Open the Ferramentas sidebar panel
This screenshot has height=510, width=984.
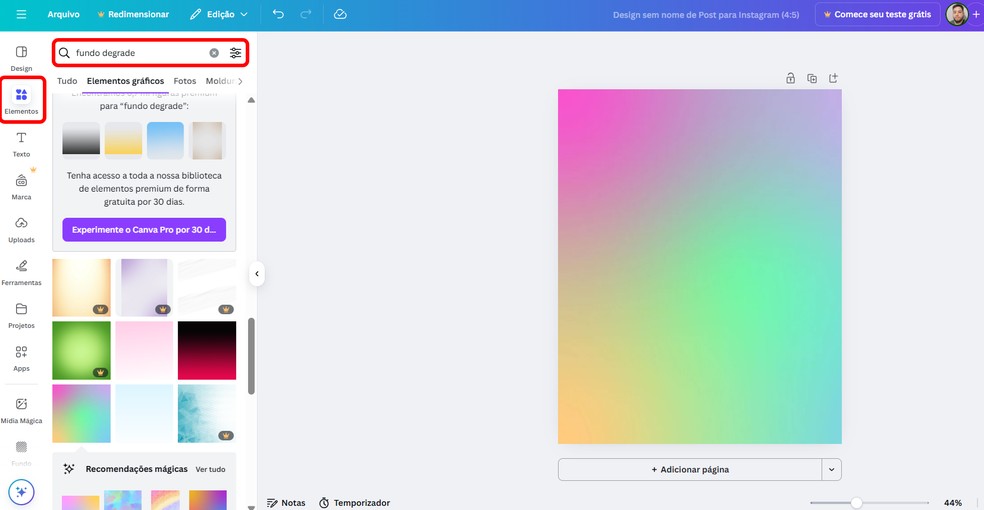click(x=21, y=273)
